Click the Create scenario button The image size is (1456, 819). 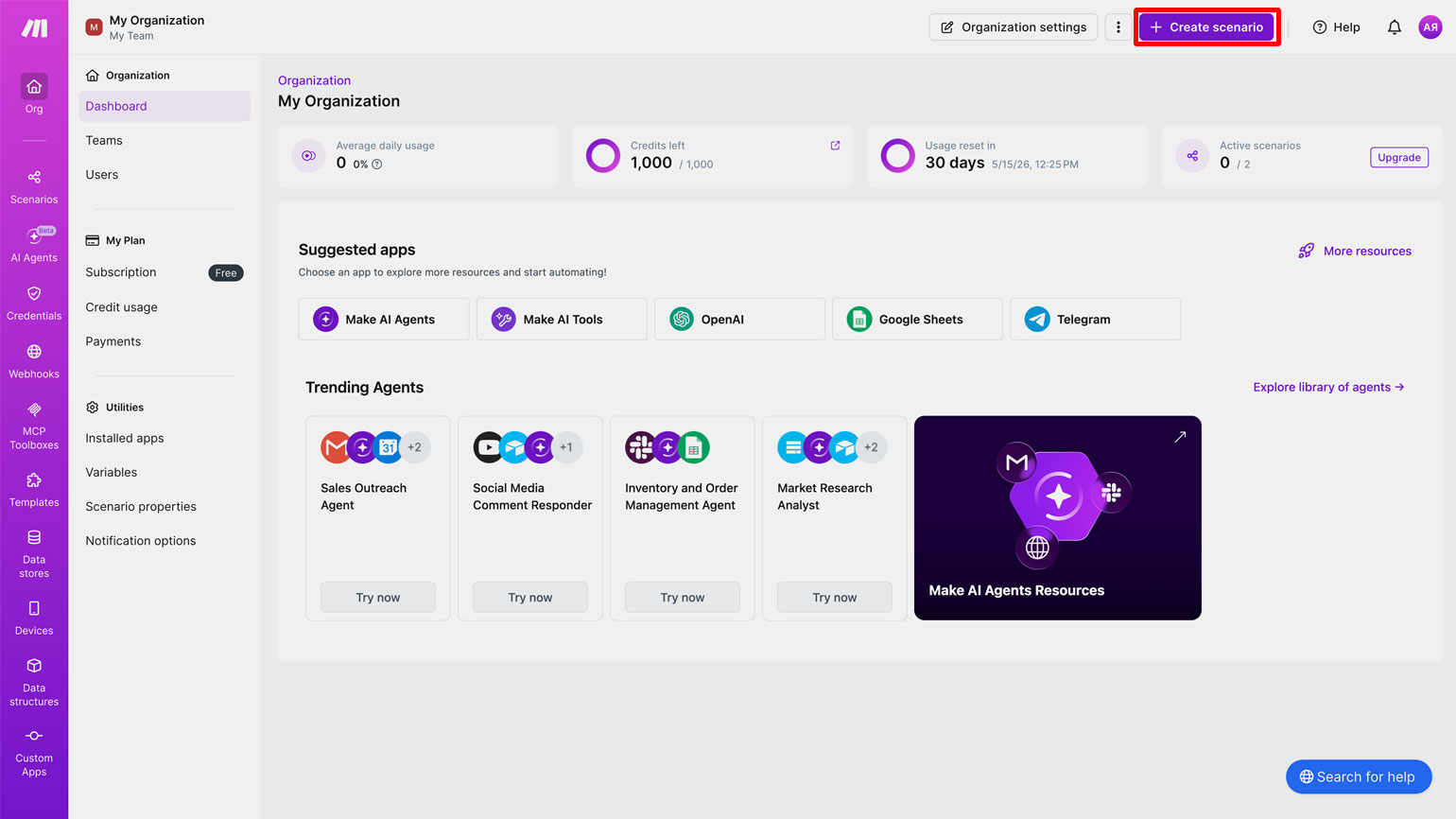coord(1206,27)
